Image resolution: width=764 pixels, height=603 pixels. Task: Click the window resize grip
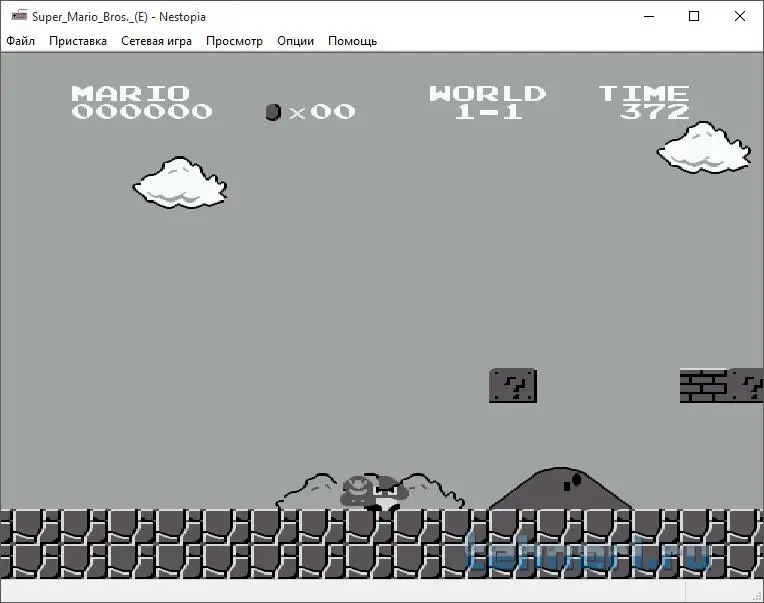click(757, 596)
